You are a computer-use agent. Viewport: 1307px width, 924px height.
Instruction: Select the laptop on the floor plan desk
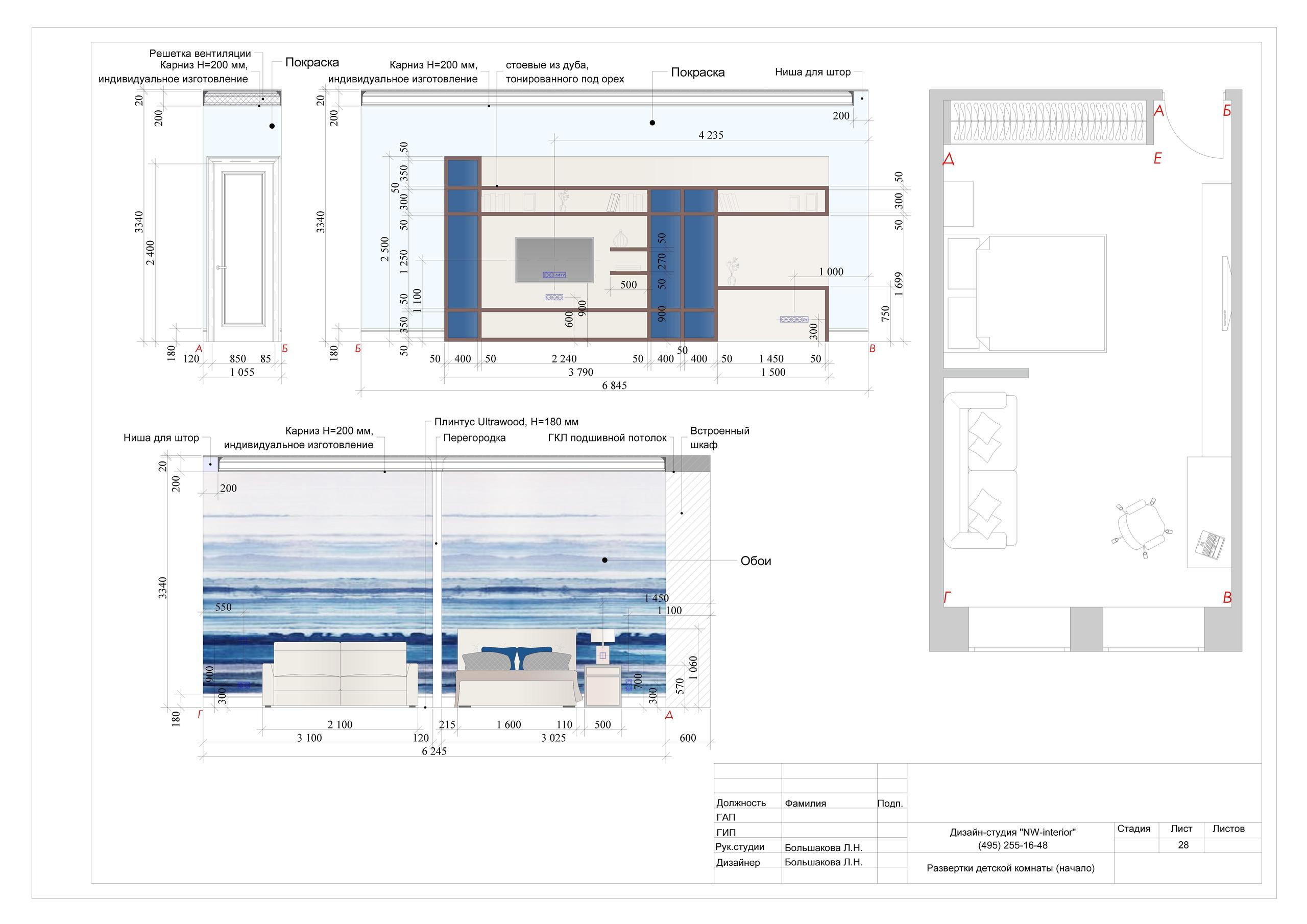(x=1210, y=544)
